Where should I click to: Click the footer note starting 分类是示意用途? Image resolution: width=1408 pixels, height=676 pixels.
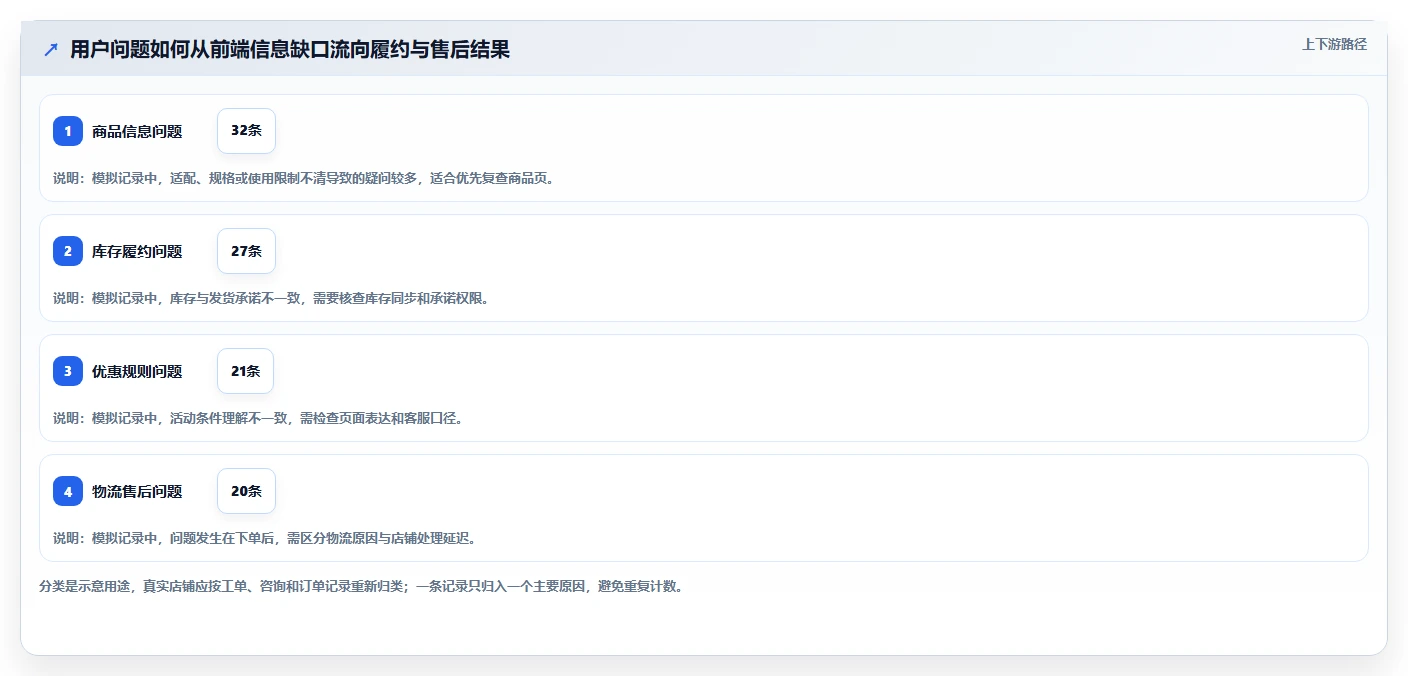click(361, 586)
